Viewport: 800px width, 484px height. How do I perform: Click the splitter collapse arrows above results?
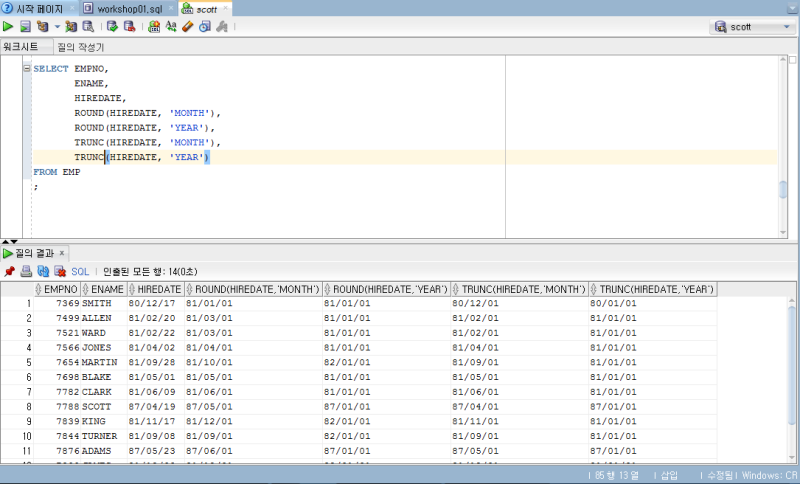tap(10, 242)
